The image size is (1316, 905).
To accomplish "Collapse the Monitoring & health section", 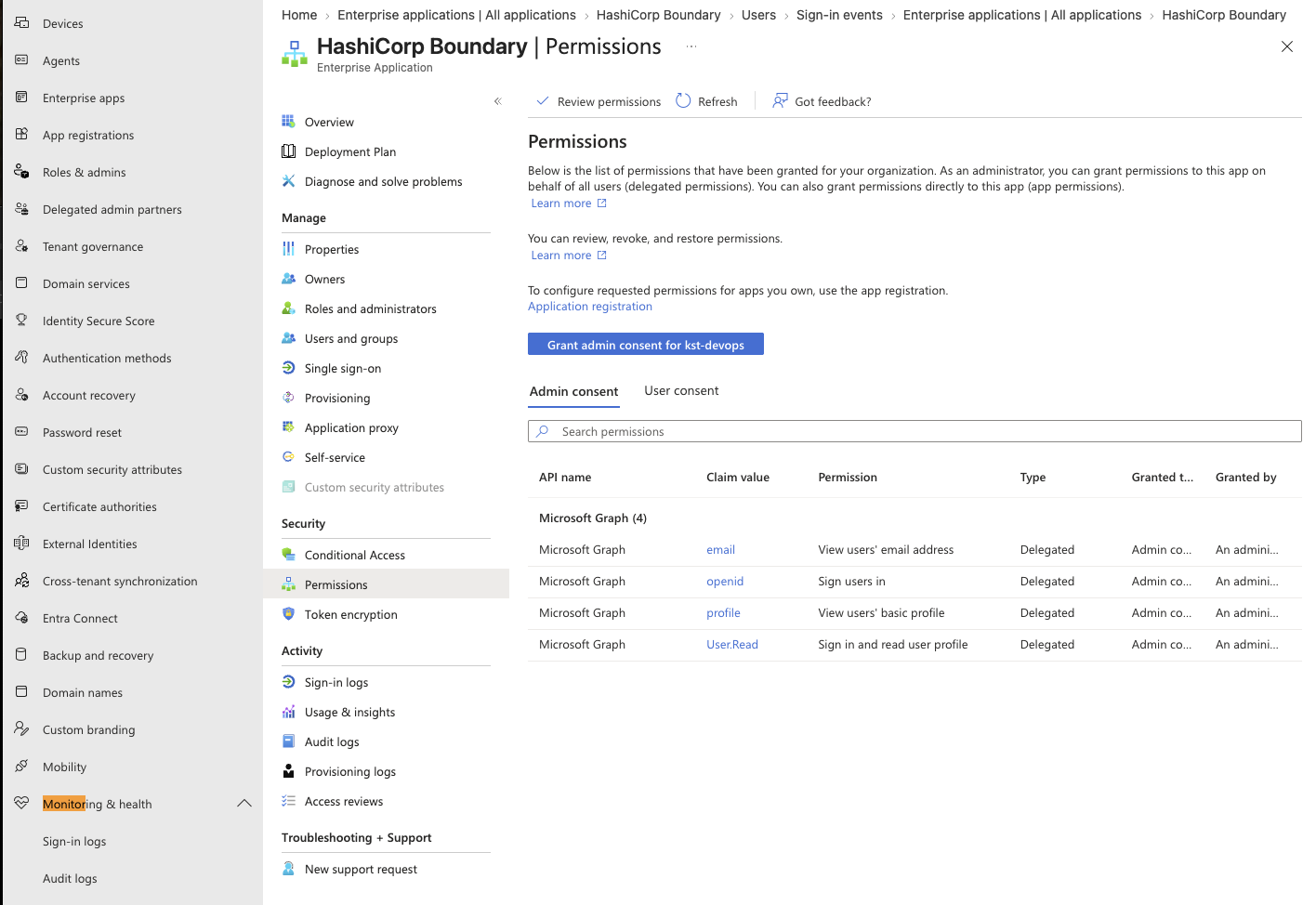I will [244, 803].
